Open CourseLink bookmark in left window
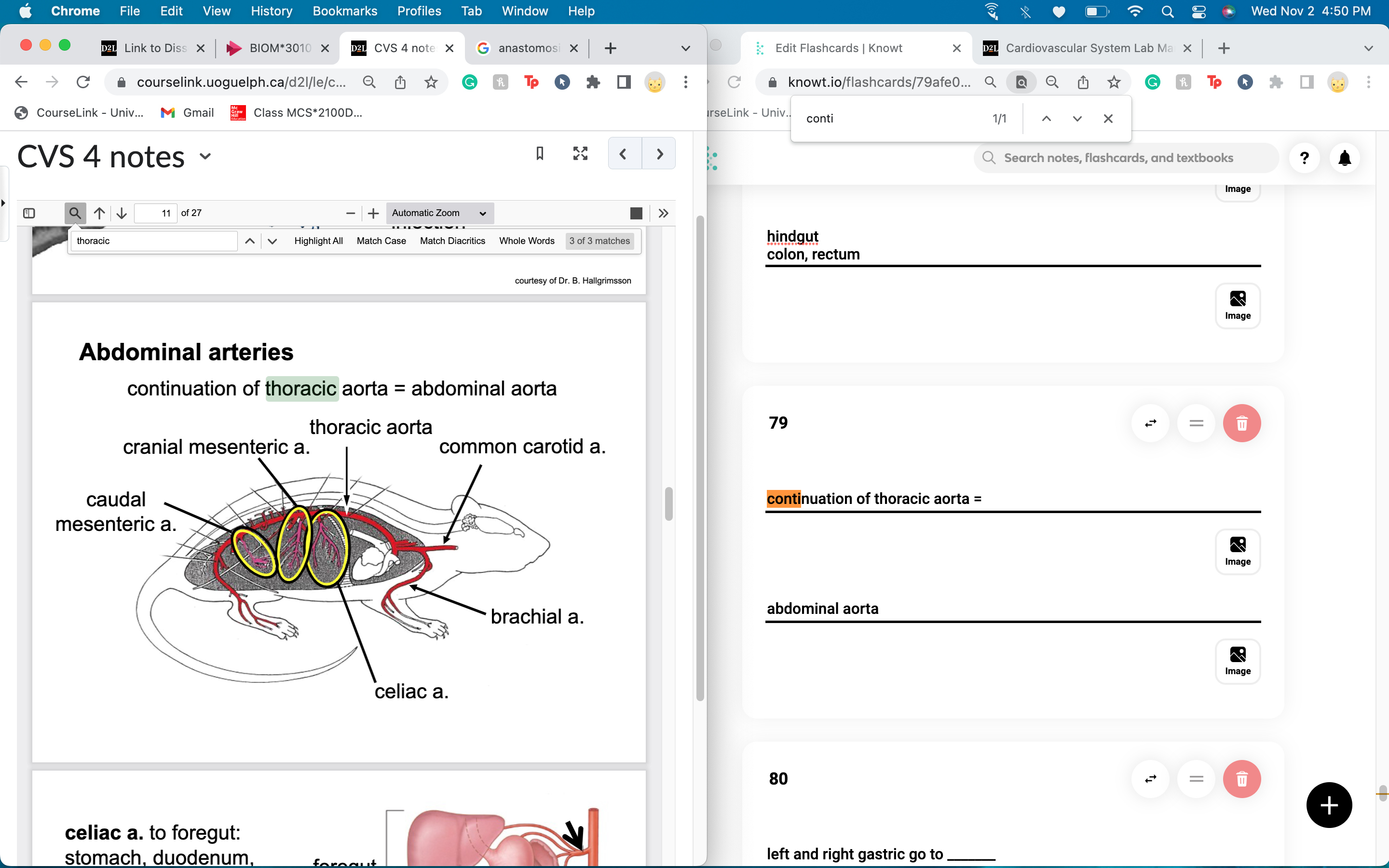 click(x=79, y=112)
